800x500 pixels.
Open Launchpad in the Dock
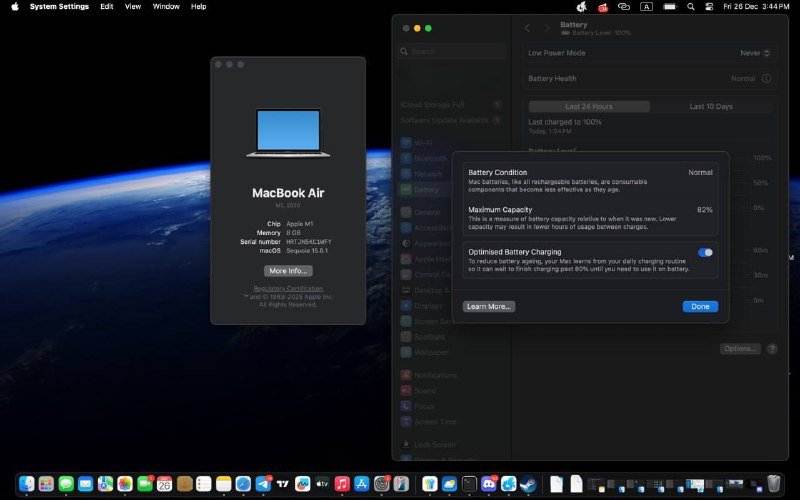[46, 483]
